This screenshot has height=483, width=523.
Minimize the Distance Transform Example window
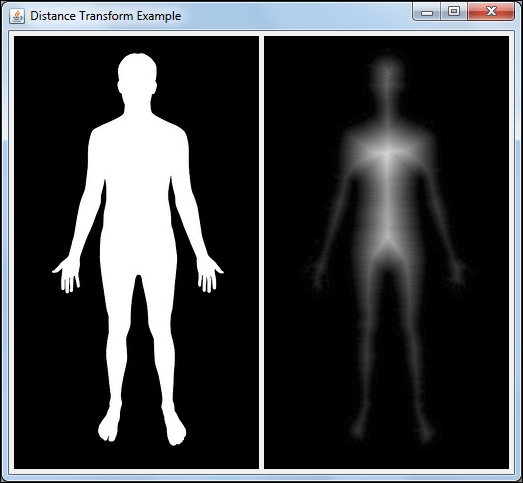tap(427, 12)
